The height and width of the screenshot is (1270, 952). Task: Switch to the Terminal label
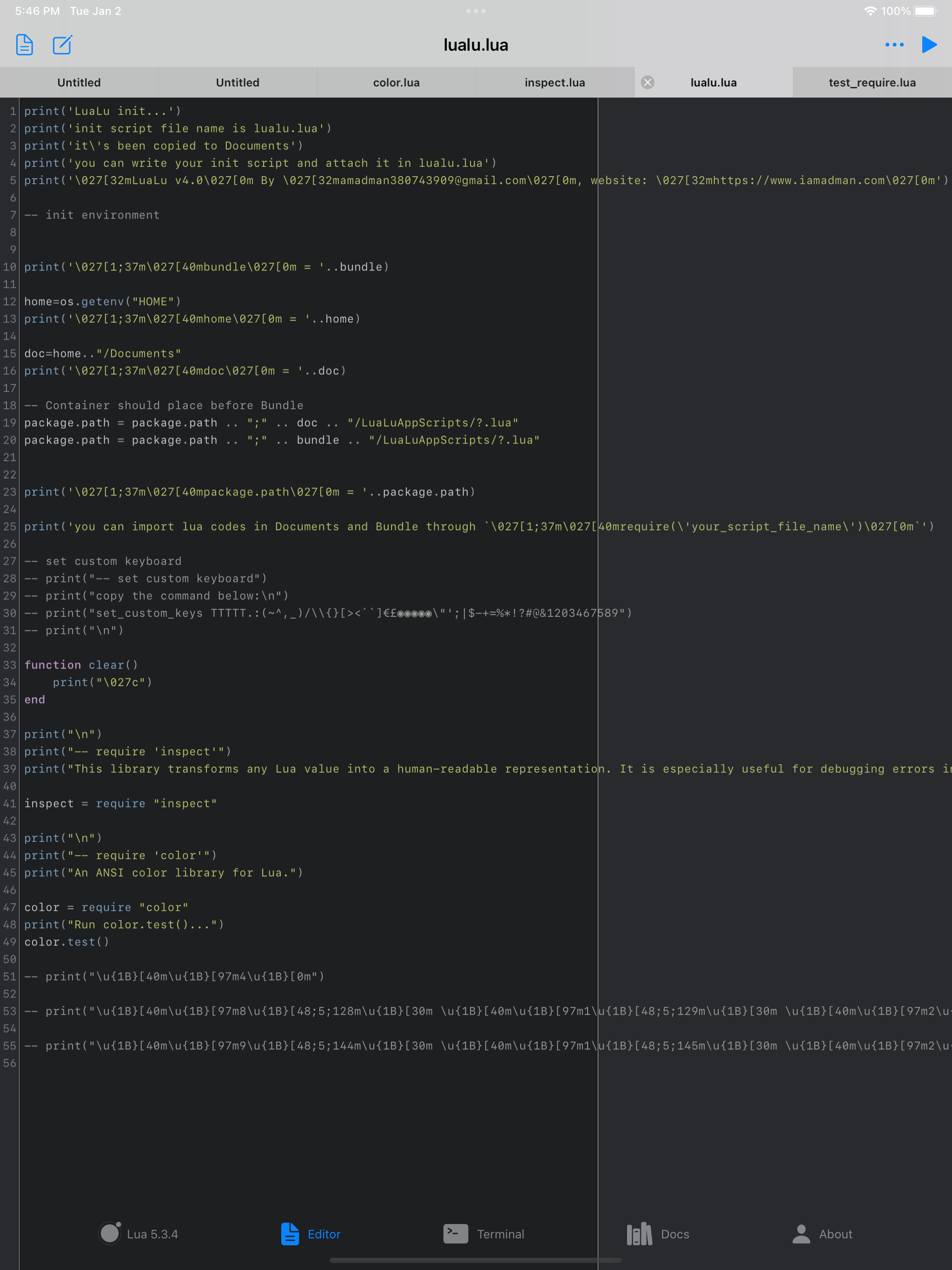click(500, 1234)
